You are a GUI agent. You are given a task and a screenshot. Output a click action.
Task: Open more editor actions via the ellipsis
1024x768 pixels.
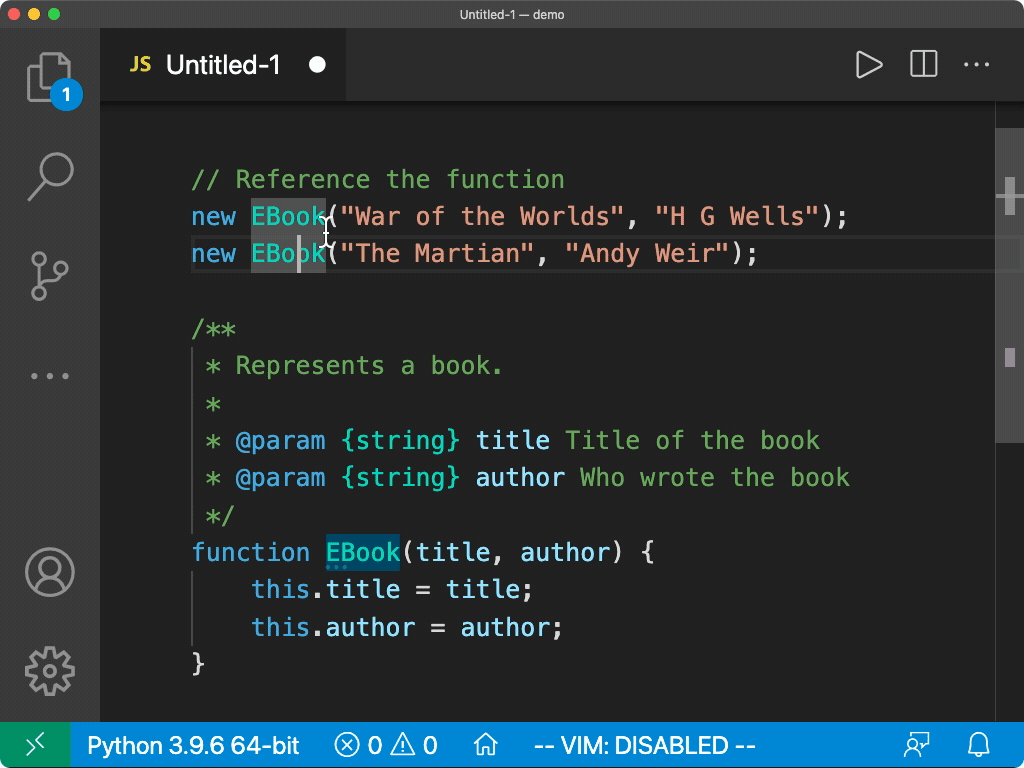(976, 64)
